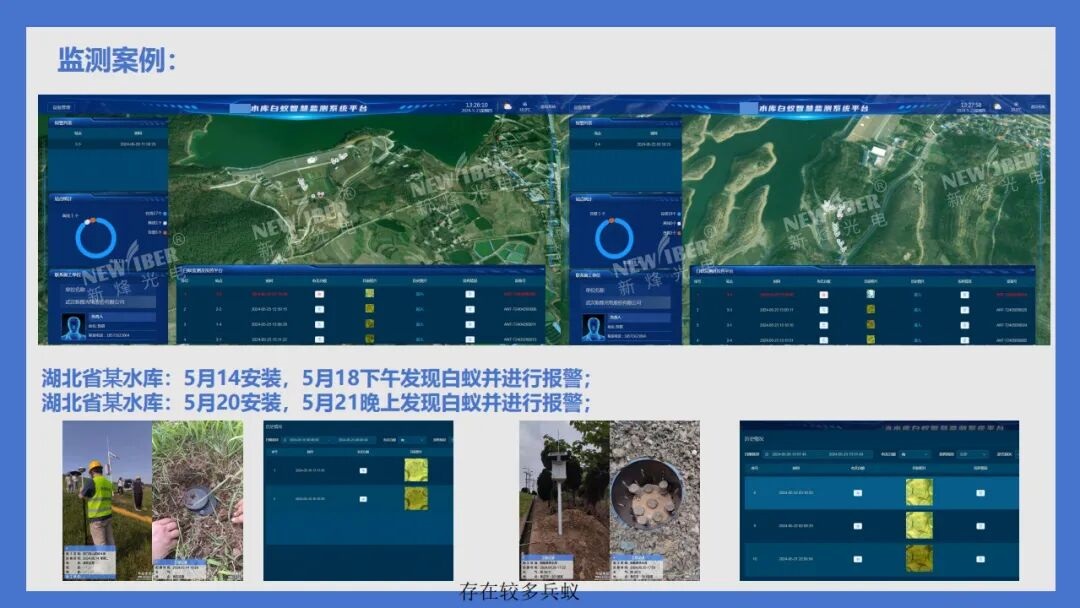Click the blue donut chart in left dashboard
The image size is (1080, 608).
96,238
